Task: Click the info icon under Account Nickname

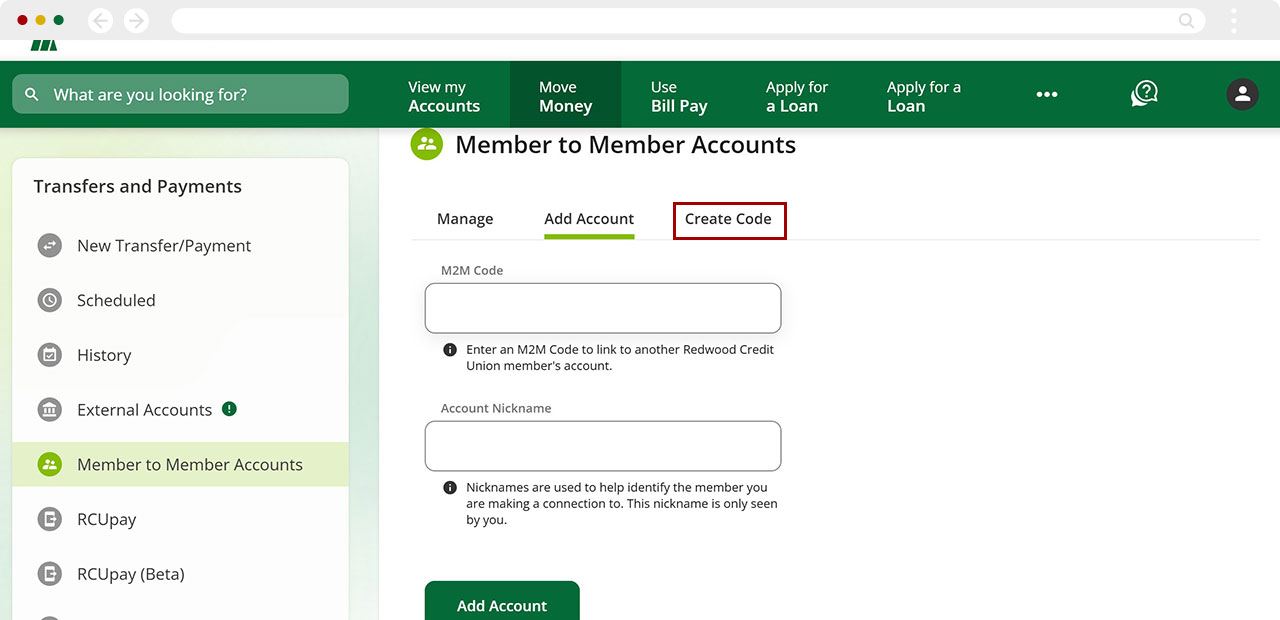Action: click(450, 488)
